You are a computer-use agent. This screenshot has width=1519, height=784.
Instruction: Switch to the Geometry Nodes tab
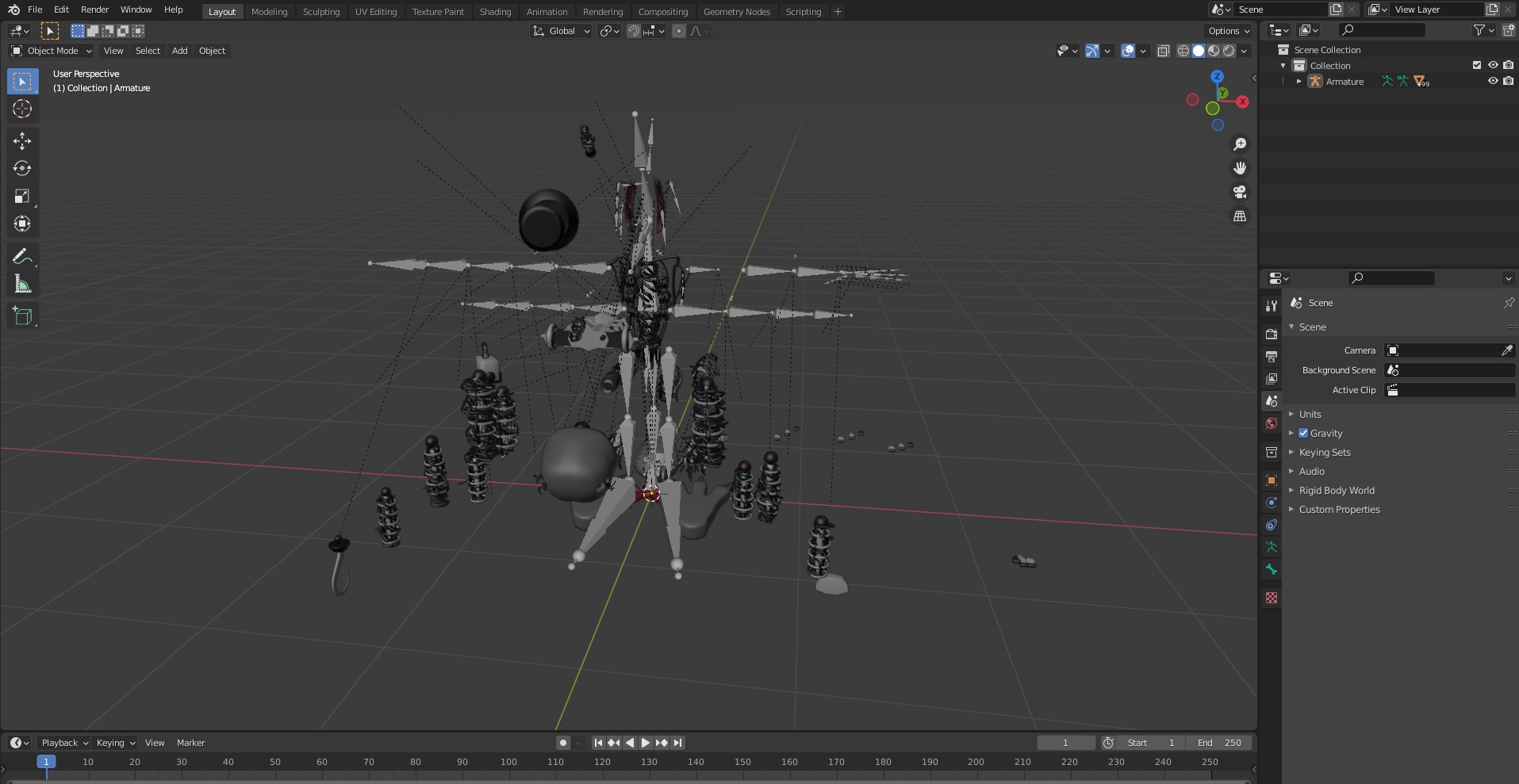pos(737,12)
